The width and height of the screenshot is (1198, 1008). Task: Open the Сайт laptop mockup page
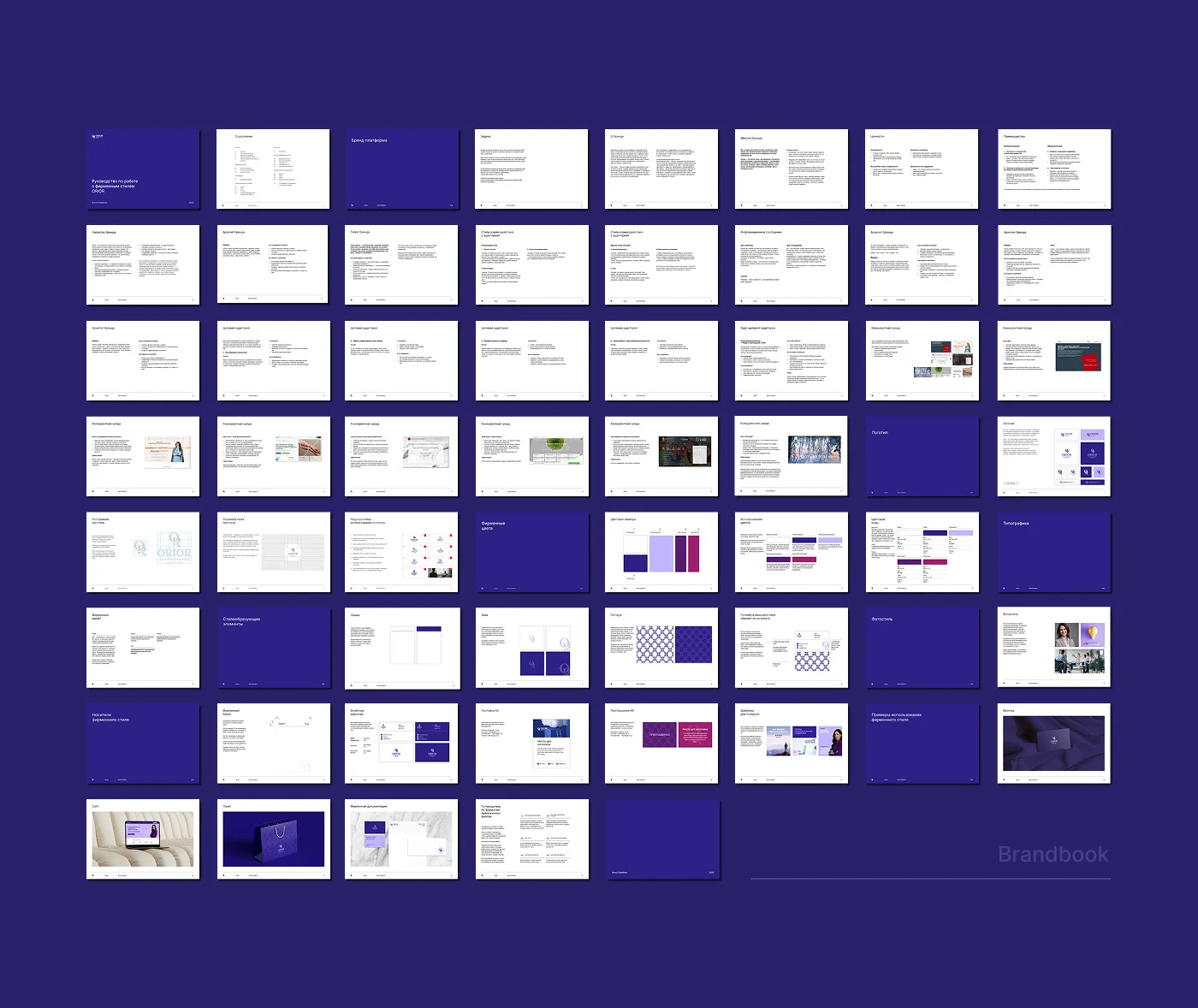(x=144, y=839)
